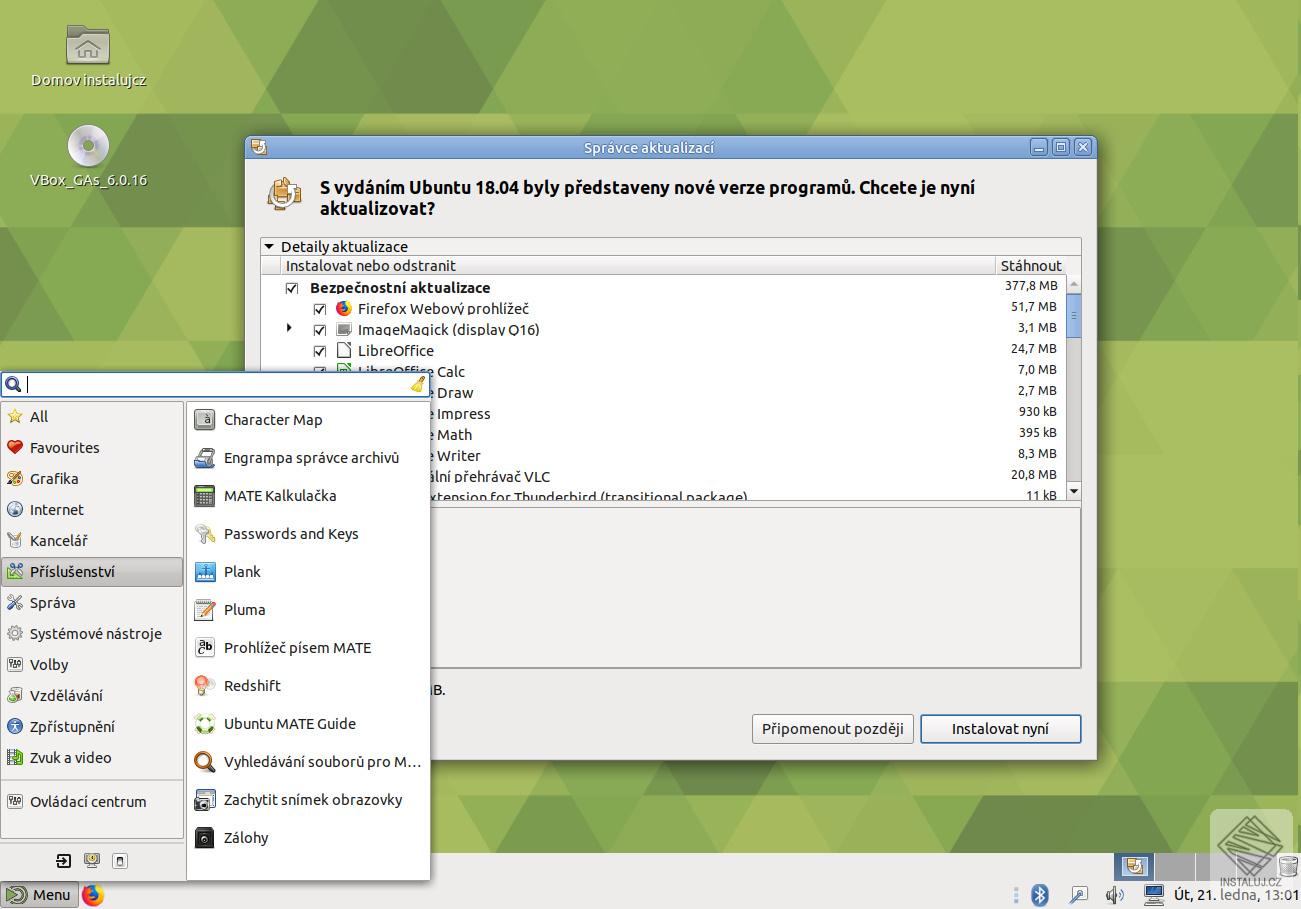Click Připomenout později button
Image resolution: width=1301 pixels, height=909 pixels.
click(x=832, y=729)
